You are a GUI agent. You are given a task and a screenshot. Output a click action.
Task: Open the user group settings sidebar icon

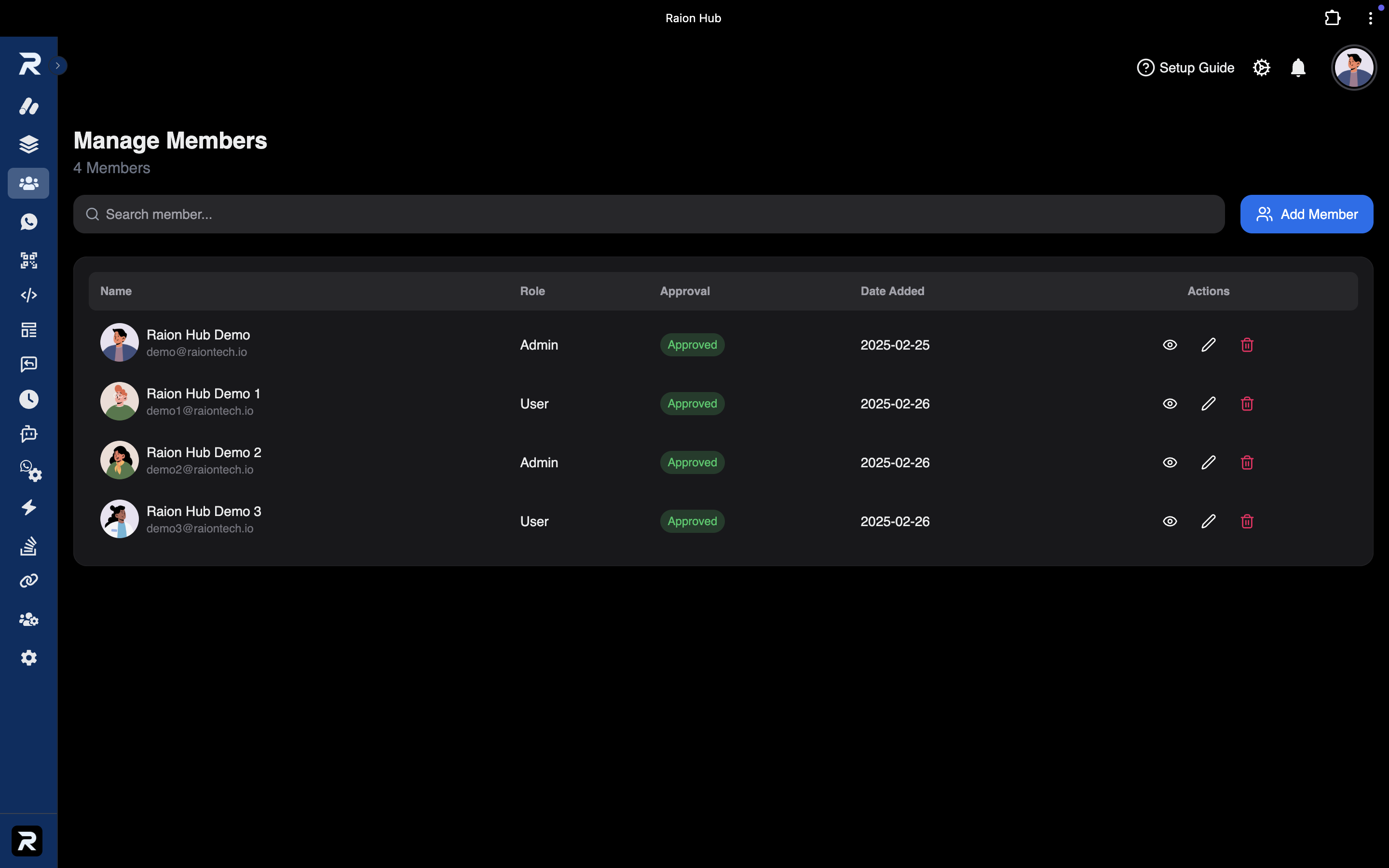pyautogui.click(x=29, y=620)
